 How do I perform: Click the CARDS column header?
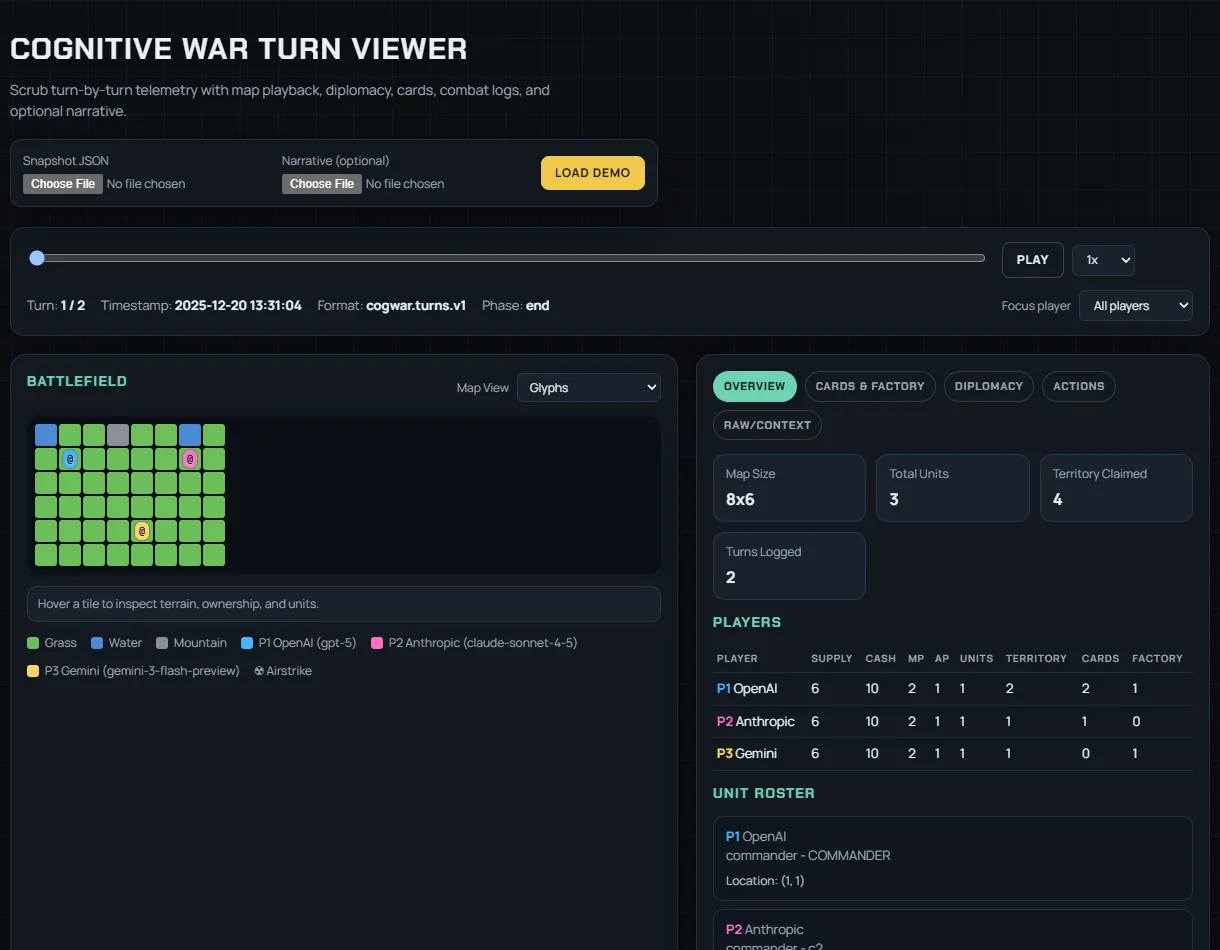(x=1100, y=659)
